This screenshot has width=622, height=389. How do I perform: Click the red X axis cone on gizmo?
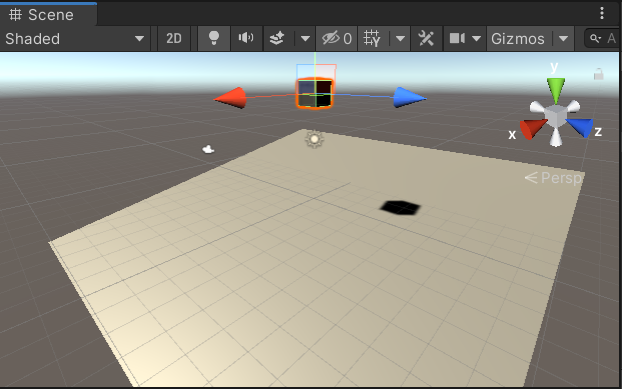point(533,128)
